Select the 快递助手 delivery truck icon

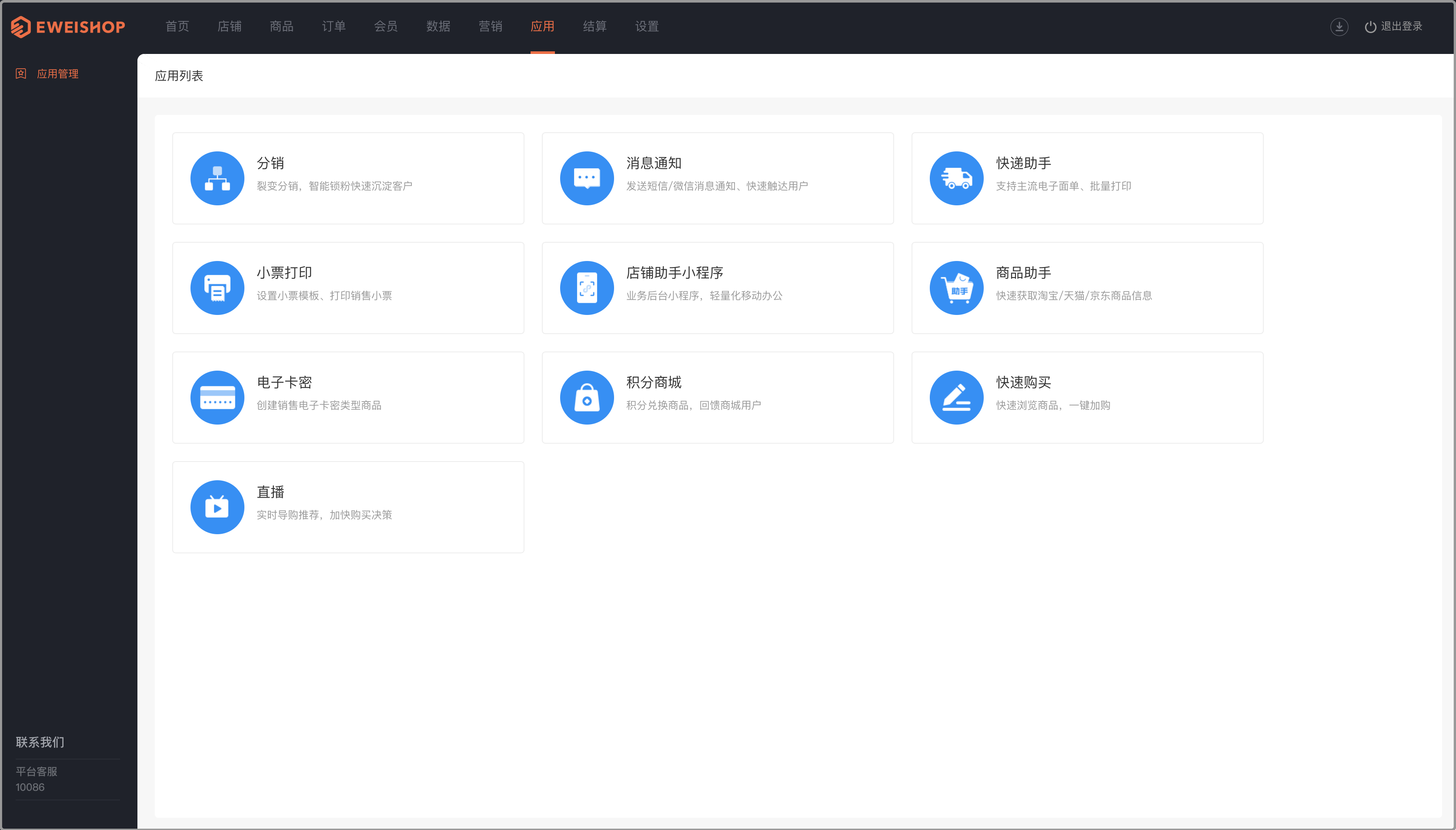click(956, 178)
